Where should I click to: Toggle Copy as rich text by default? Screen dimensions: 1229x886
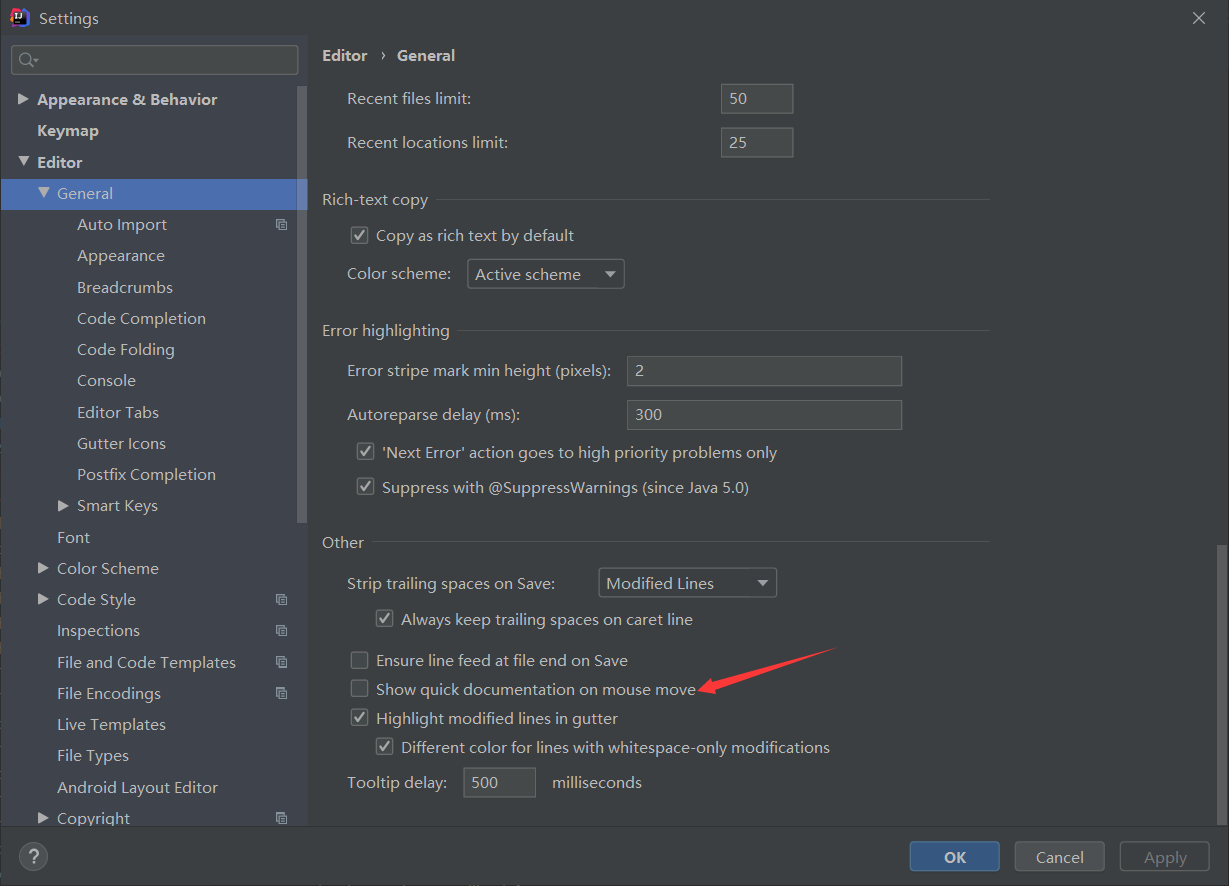360,236
